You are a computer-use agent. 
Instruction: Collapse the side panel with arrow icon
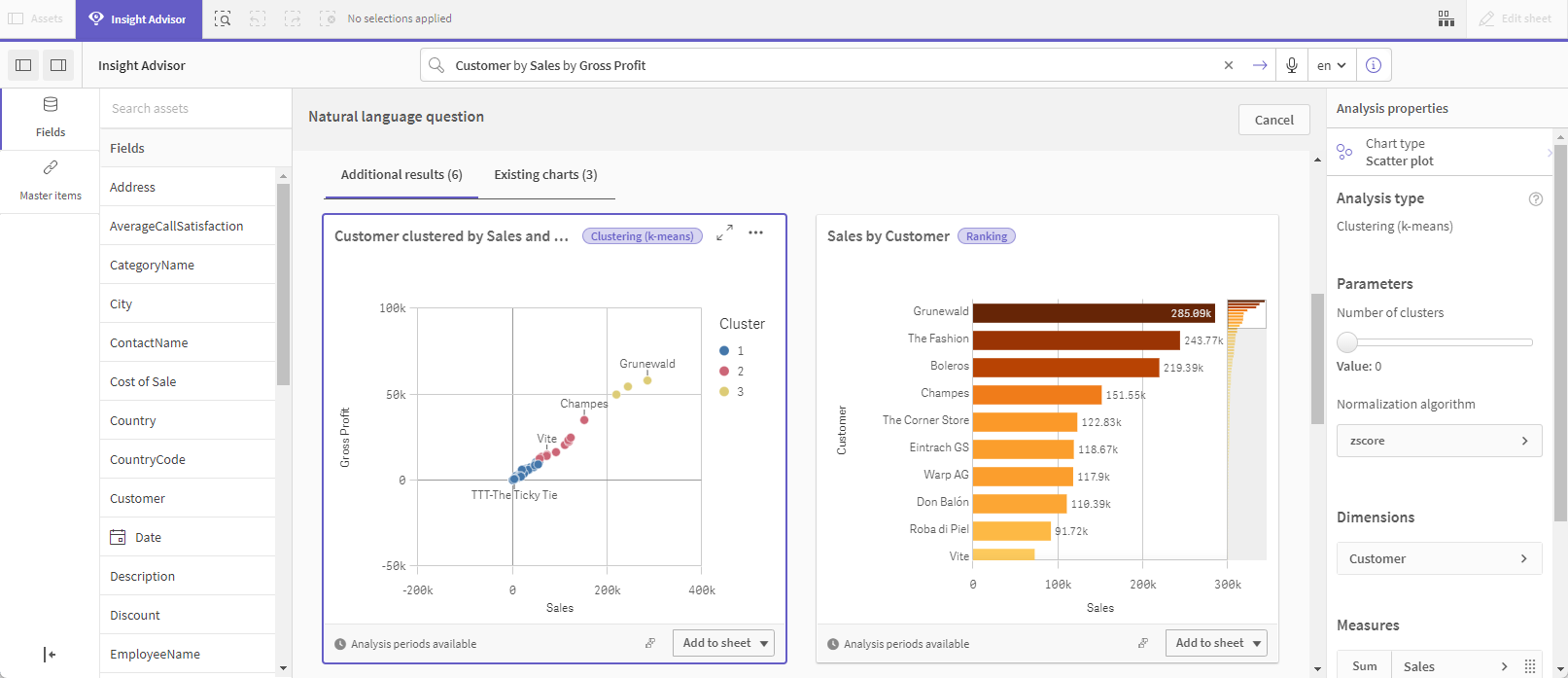(x=50, y=655)
